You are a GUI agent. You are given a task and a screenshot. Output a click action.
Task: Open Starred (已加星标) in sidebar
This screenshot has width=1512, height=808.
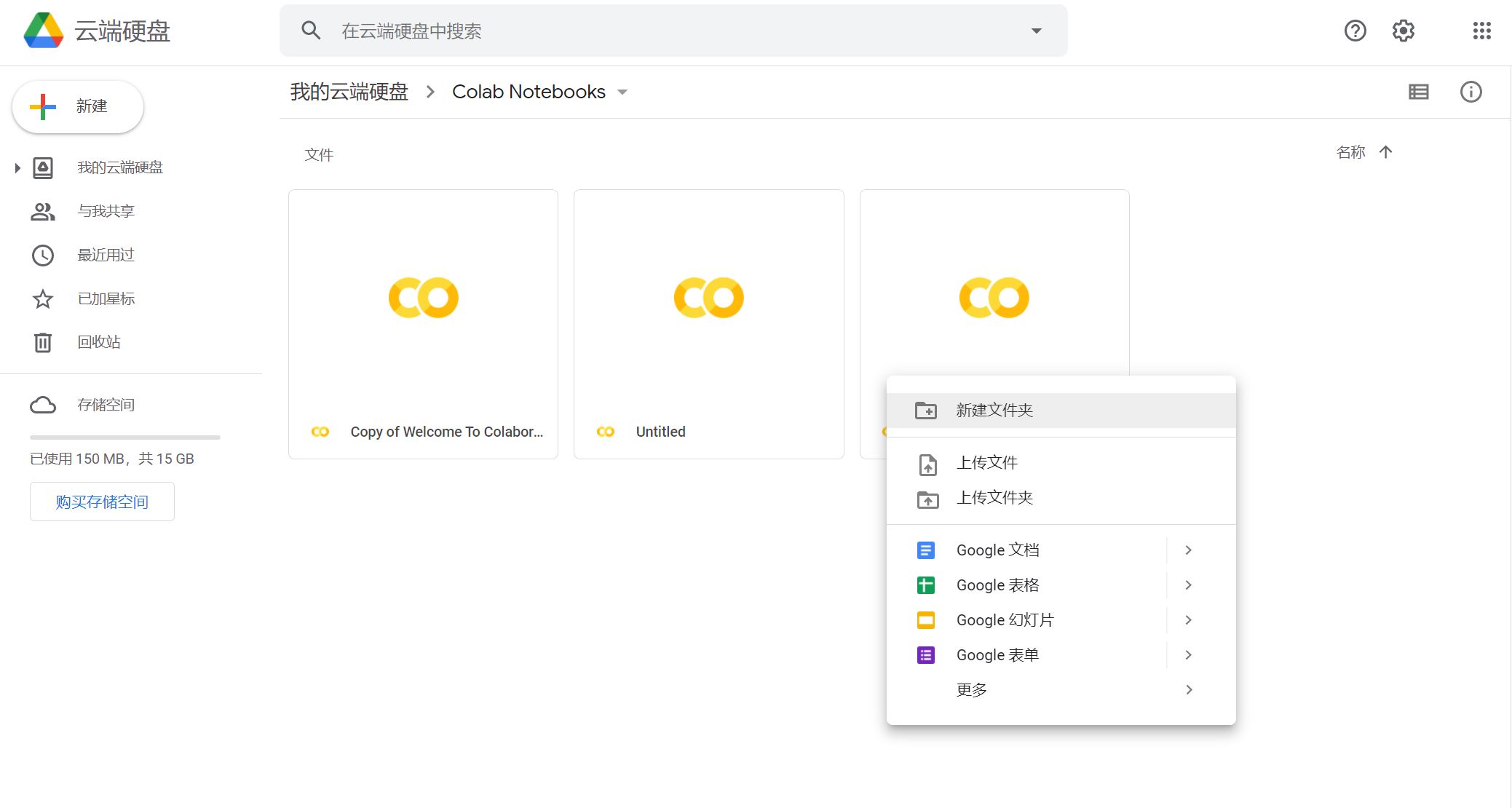(106, 298)
